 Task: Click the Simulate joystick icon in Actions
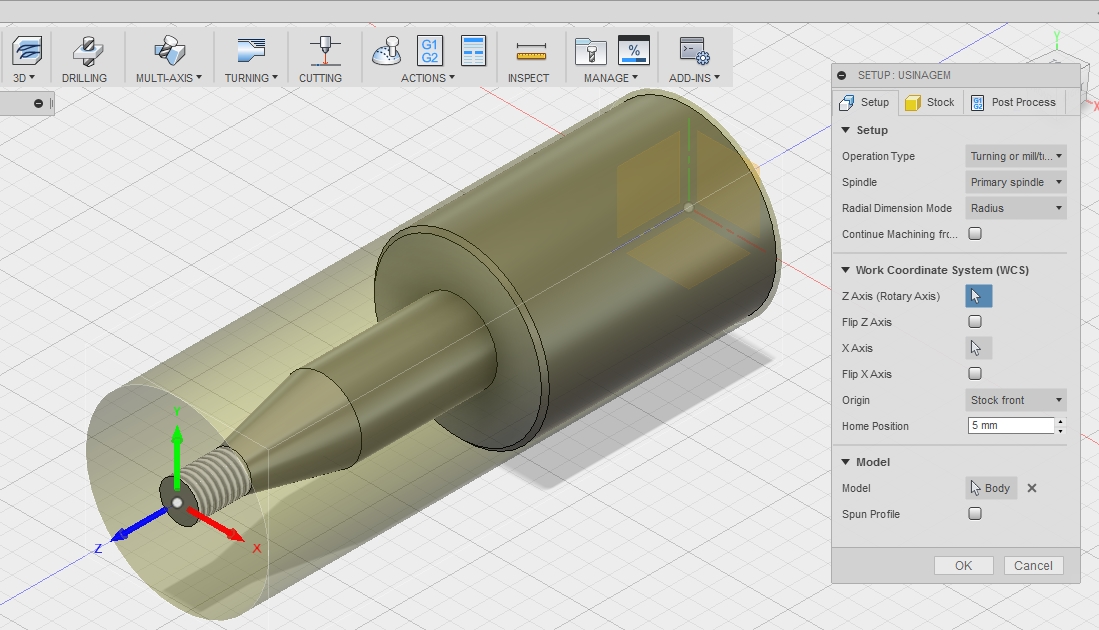[x=387, y=51]
